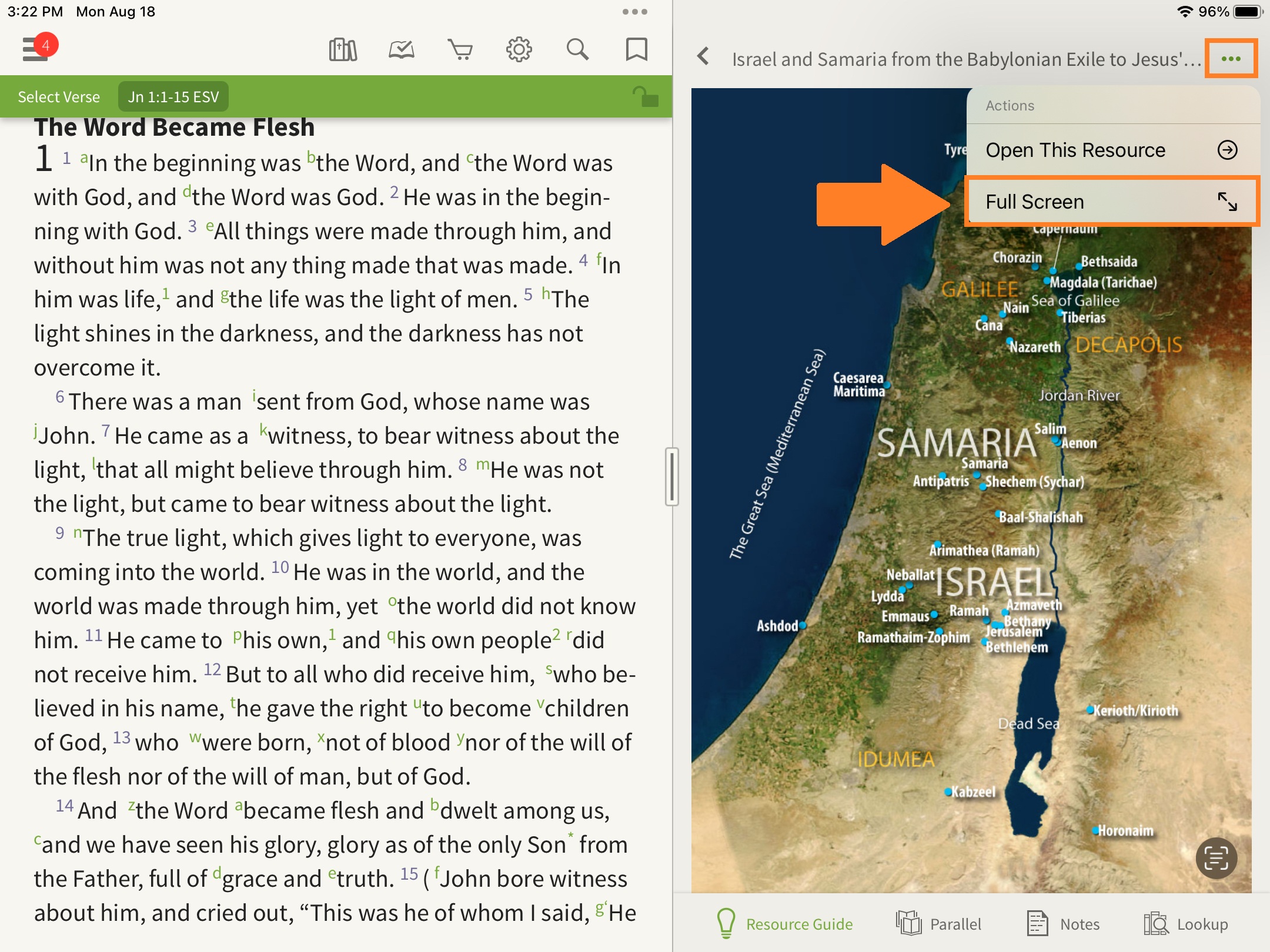Viewport: 1270px width, 952px height.
Task: Tap verse number 14 'And the Word'
Action: [x=64, y=806]
